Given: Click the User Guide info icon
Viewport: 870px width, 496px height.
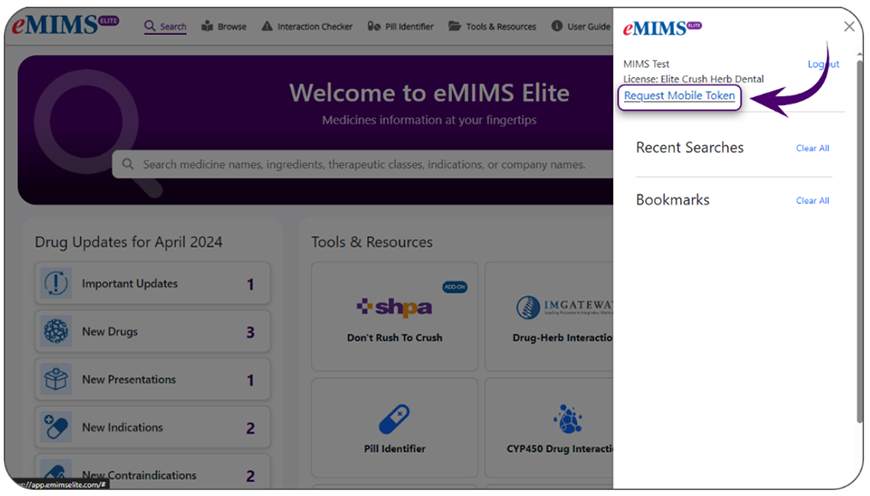Looking at the screenshot, I should click(x=557, y=26).
